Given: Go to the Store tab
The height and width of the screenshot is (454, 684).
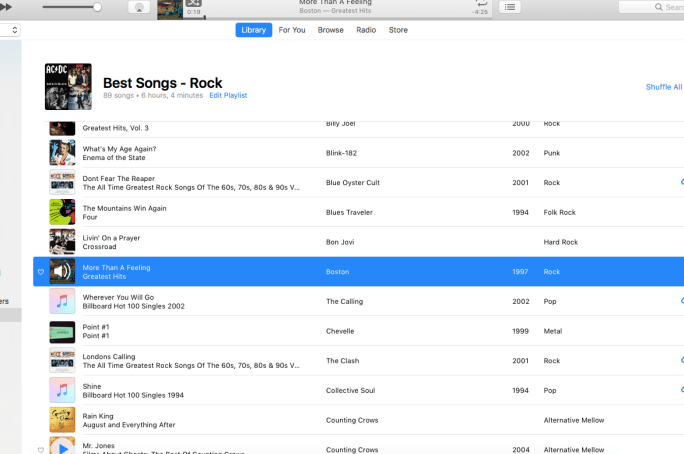Looking at the screenshot, I should pos(398,30).
